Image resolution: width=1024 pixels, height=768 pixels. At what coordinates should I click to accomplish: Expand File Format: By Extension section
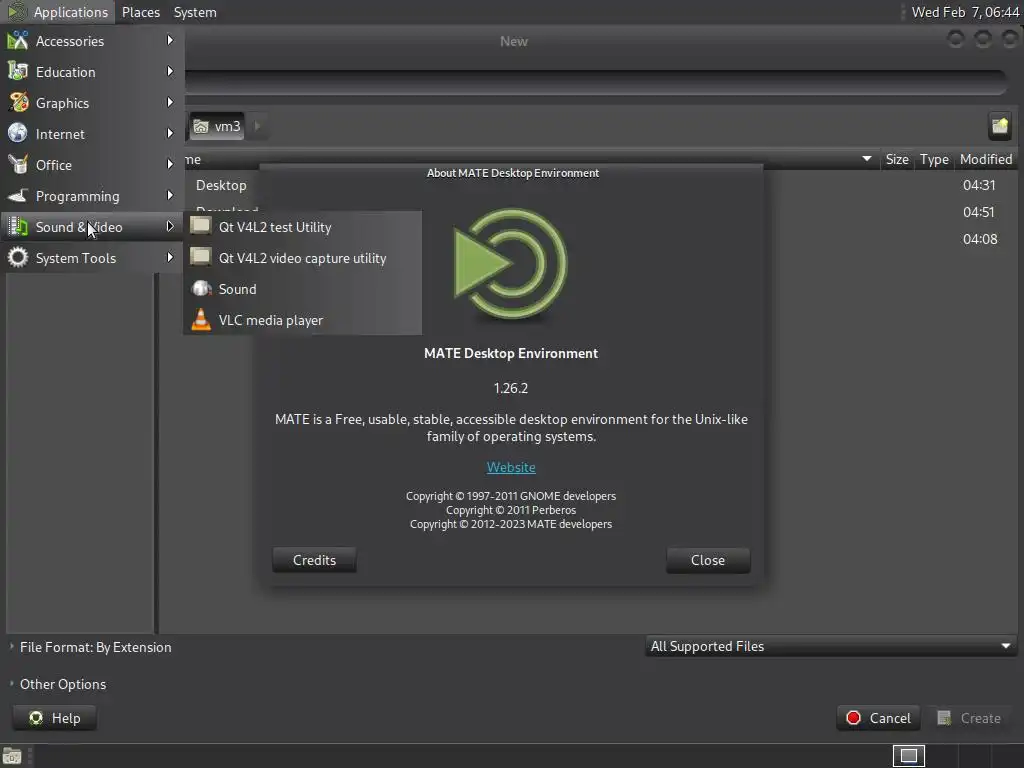pyautogui.click(x=91, y=647)
